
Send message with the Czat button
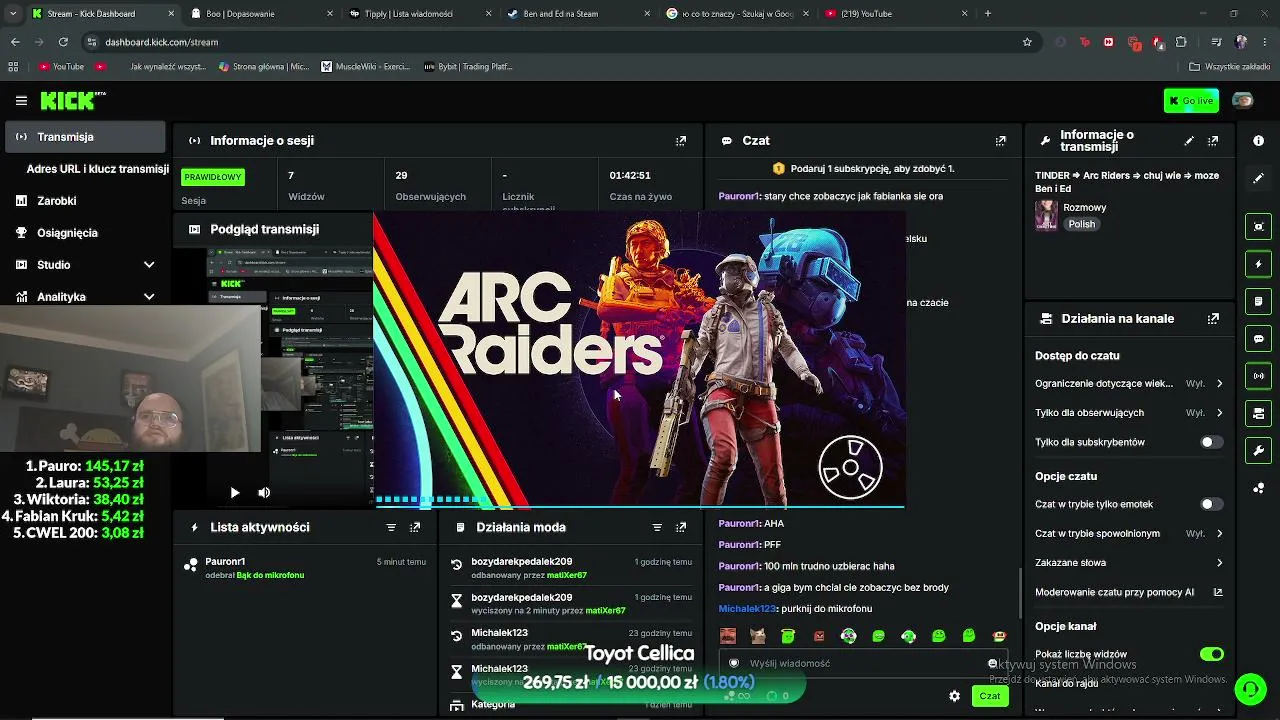pyautogui.click(x=990, y=696)
